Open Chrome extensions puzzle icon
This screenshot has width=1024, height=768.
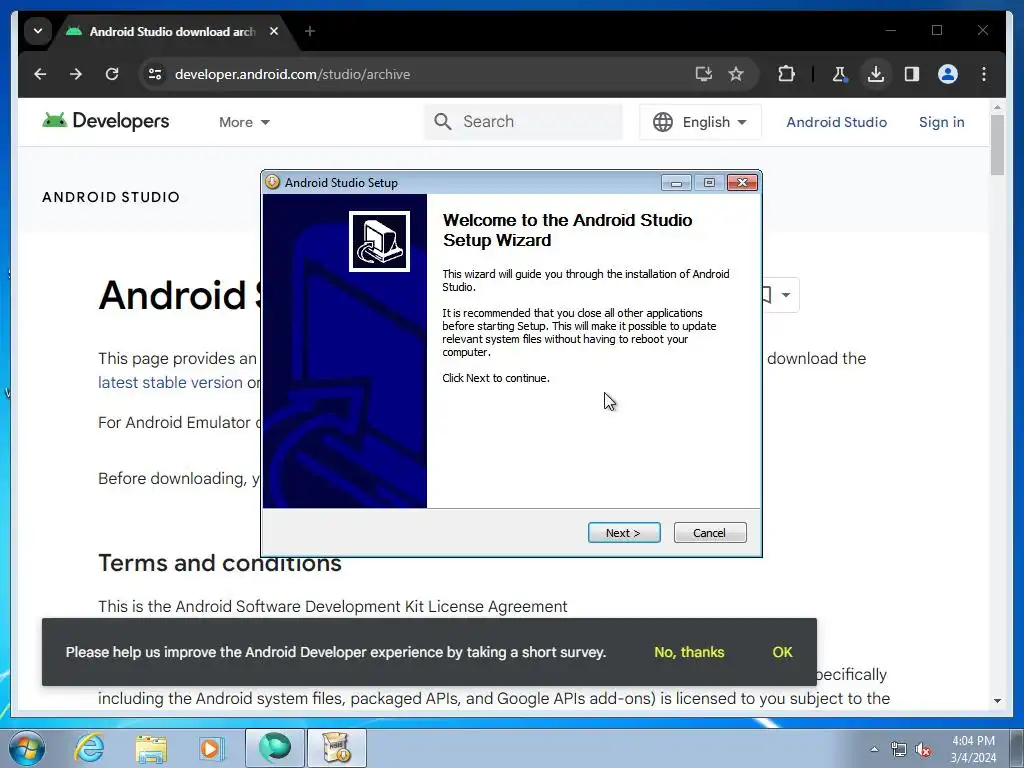[786, 74]
